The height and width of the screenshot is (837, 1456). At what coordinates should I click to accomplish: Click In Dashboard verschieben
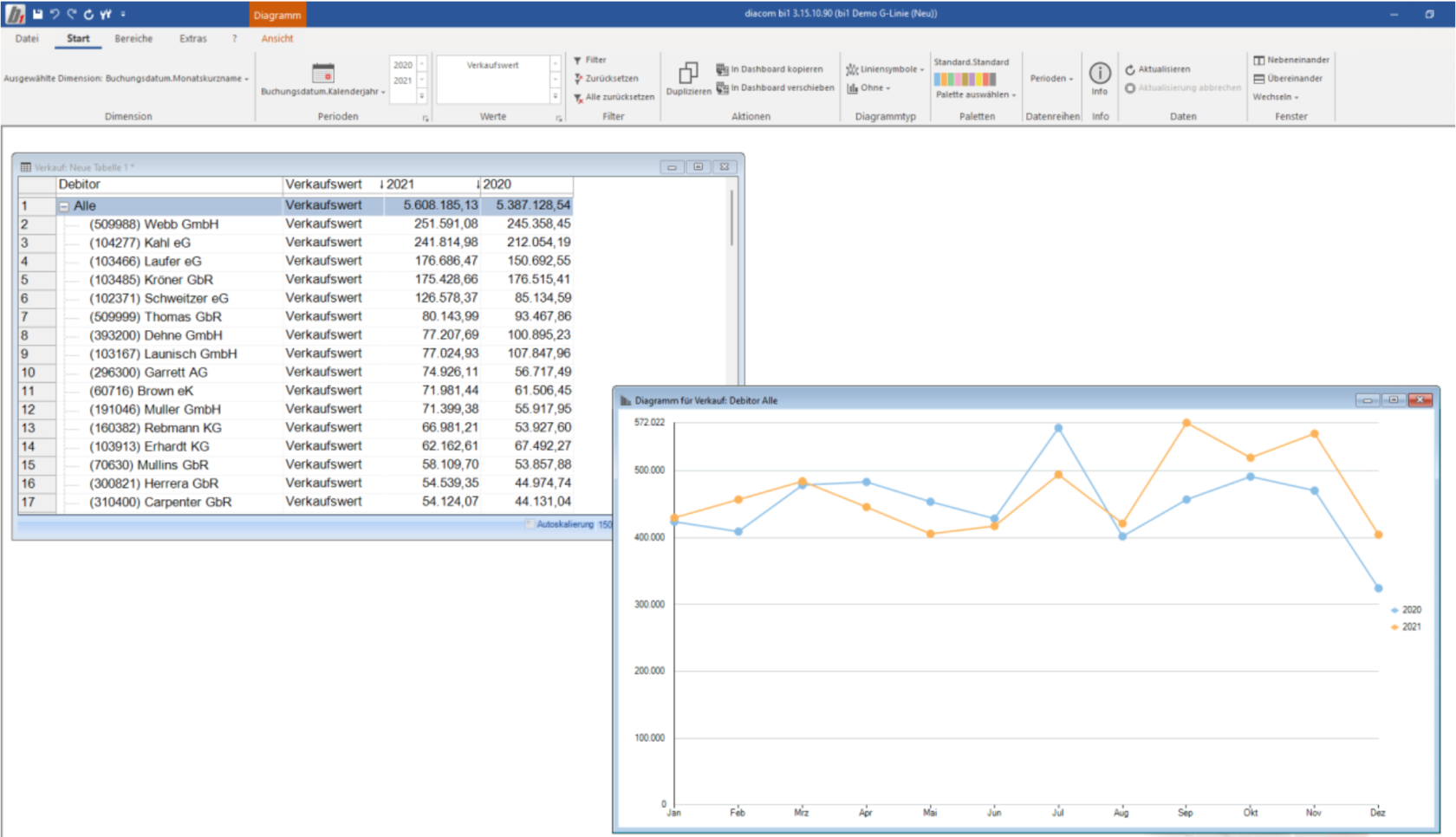775,88
